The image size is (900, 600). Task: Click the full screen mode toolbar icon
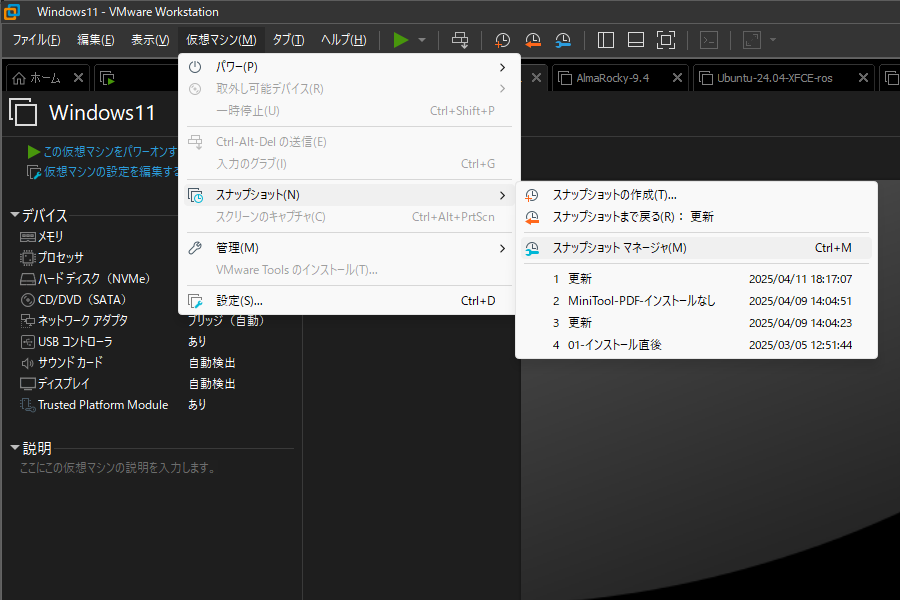(x=666, y=40)
